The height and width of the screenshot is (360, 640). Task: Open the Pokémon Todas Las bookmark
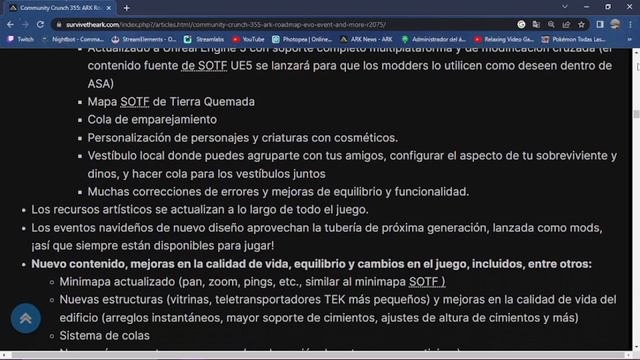pyautogui.click(x=573, y=39)
